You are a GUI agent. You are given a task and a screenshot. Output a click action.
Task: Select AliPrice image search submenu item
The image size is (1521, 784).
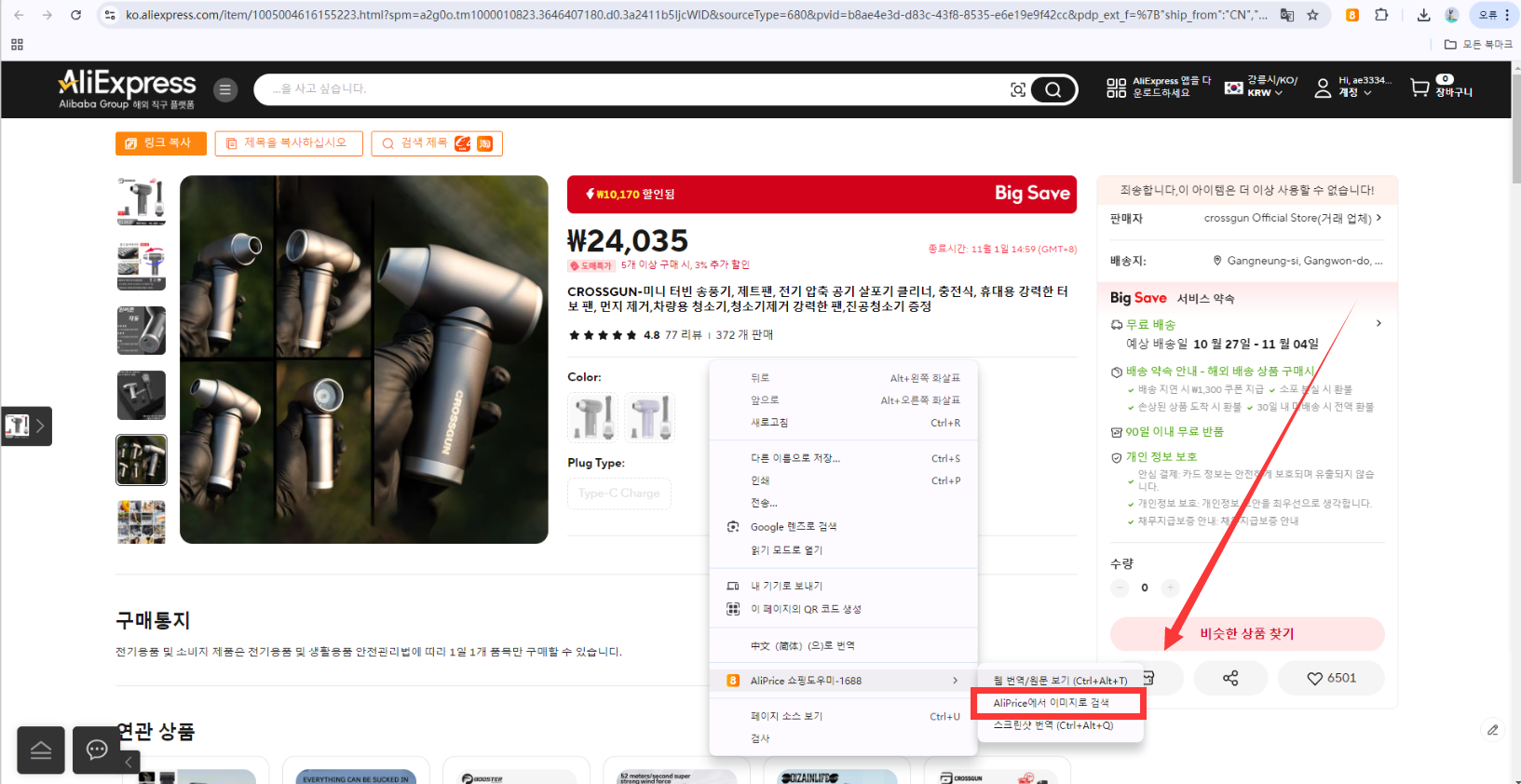pyautogui.click(x=1058, y=703)
